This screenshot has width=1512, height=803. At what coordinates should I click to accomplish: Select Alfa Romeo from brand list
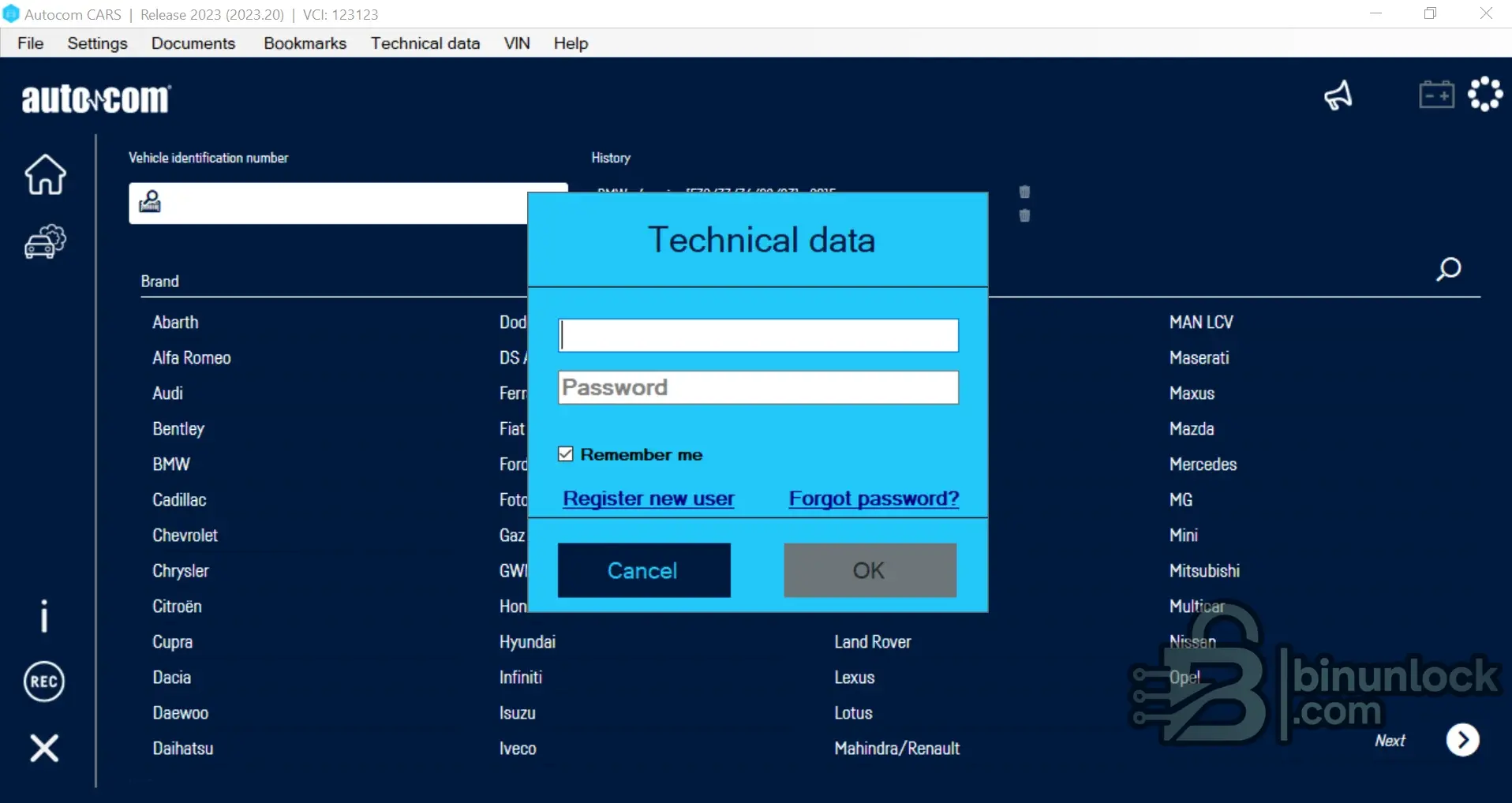(192, 358)
